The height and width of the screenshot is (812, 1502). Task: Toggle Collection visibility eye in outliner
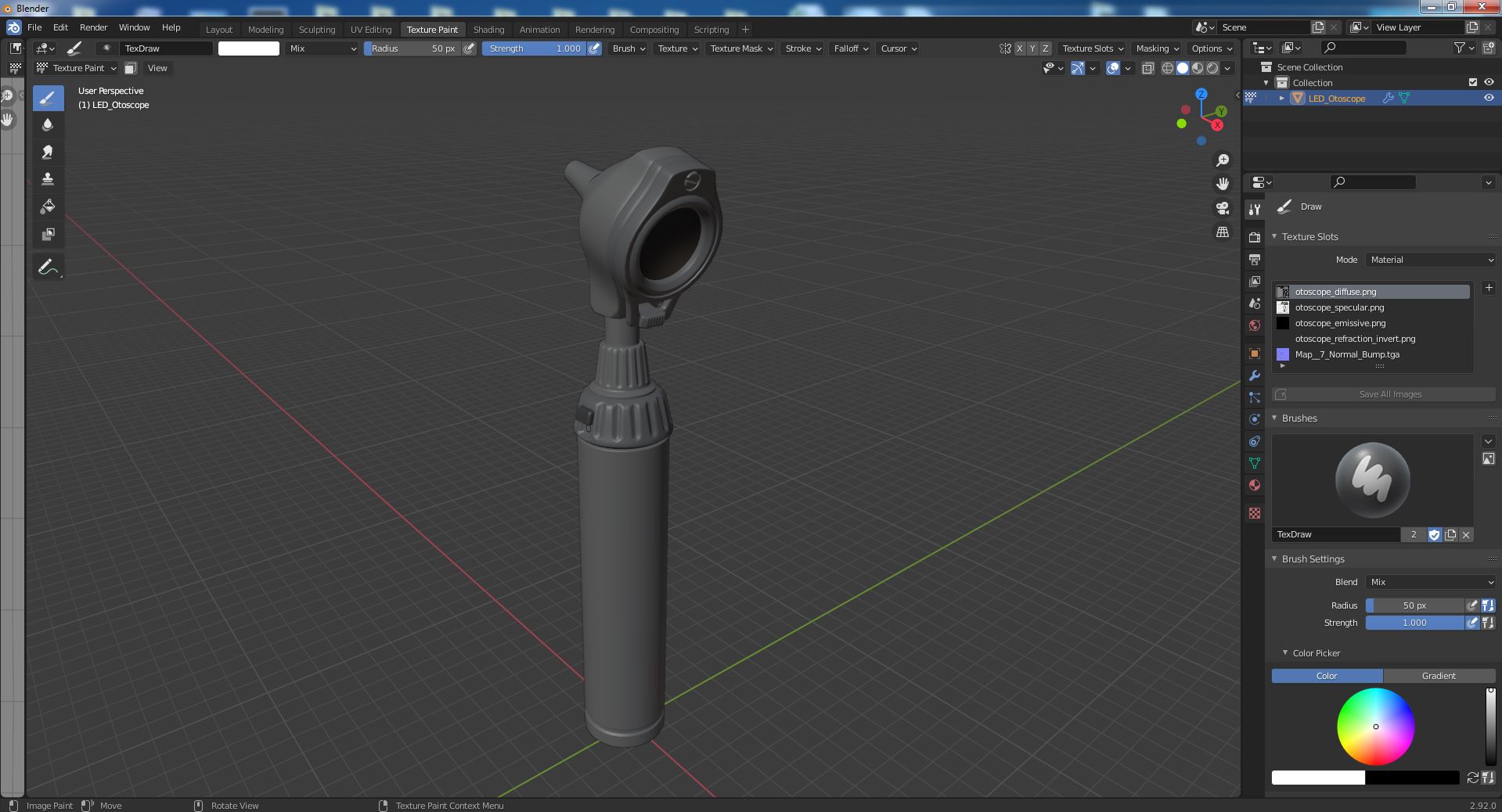coord(1489,82)
